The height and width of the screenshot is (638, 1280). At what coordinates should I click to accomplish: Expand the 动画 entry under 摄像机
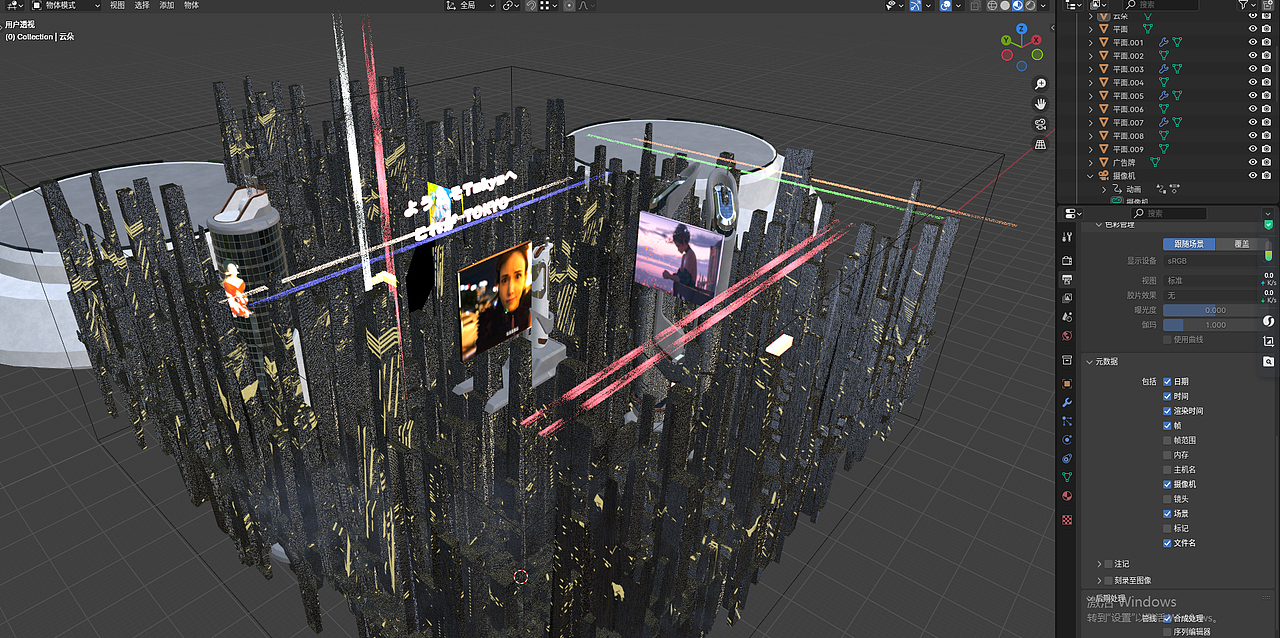tap(1105, 188)
